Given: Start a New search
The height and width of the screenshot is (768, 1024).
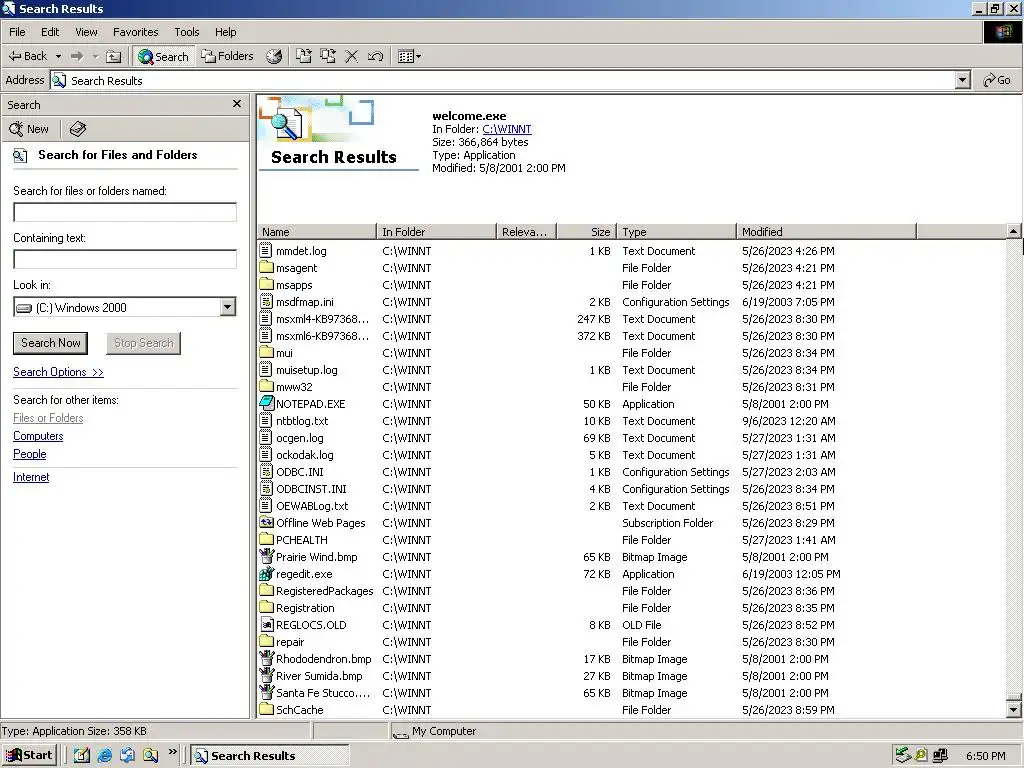Looking at the screenshot, I should click(29, 129).
